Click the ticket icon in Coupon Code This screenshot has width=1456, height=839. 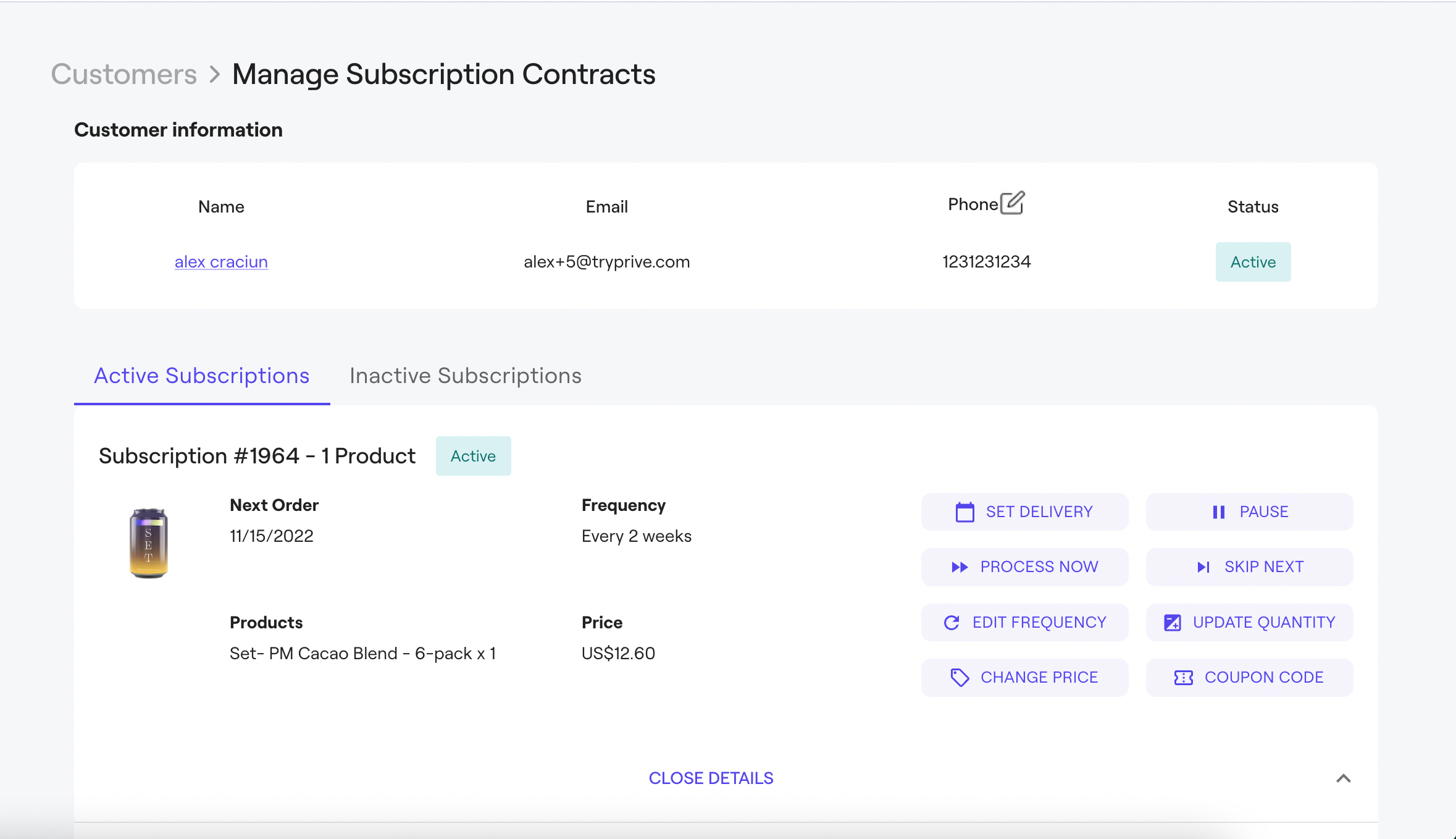1183,678
